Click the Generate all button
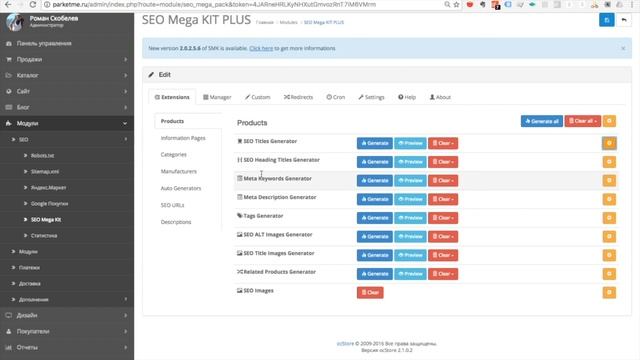 pos(542,121)
